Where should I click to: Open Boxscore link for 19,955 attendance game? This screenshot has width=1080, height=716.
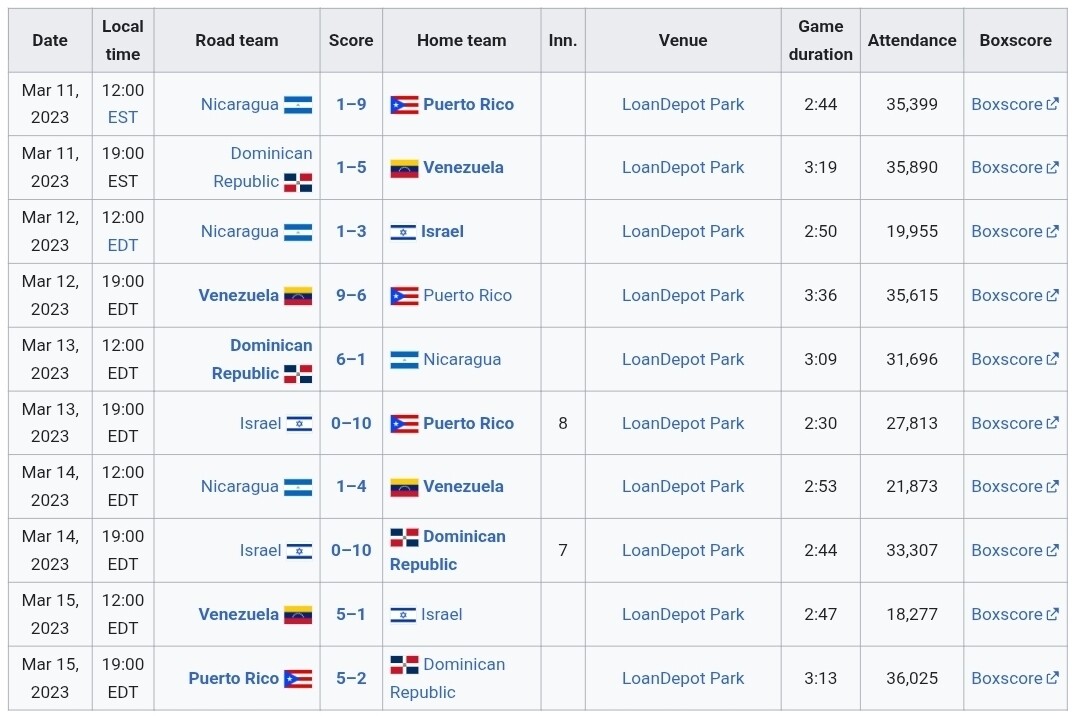point(1007,231)
